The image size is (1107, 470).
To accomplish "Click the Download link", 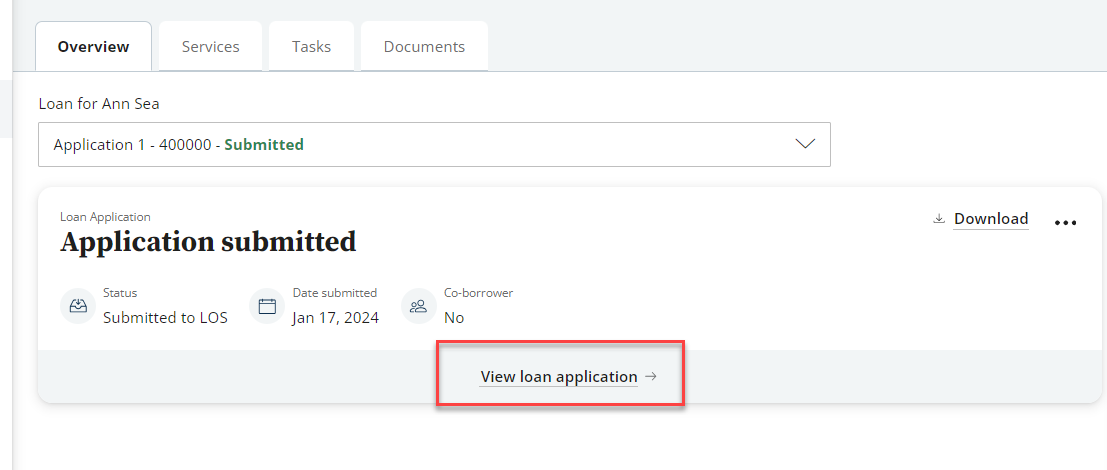I will 991,219.
